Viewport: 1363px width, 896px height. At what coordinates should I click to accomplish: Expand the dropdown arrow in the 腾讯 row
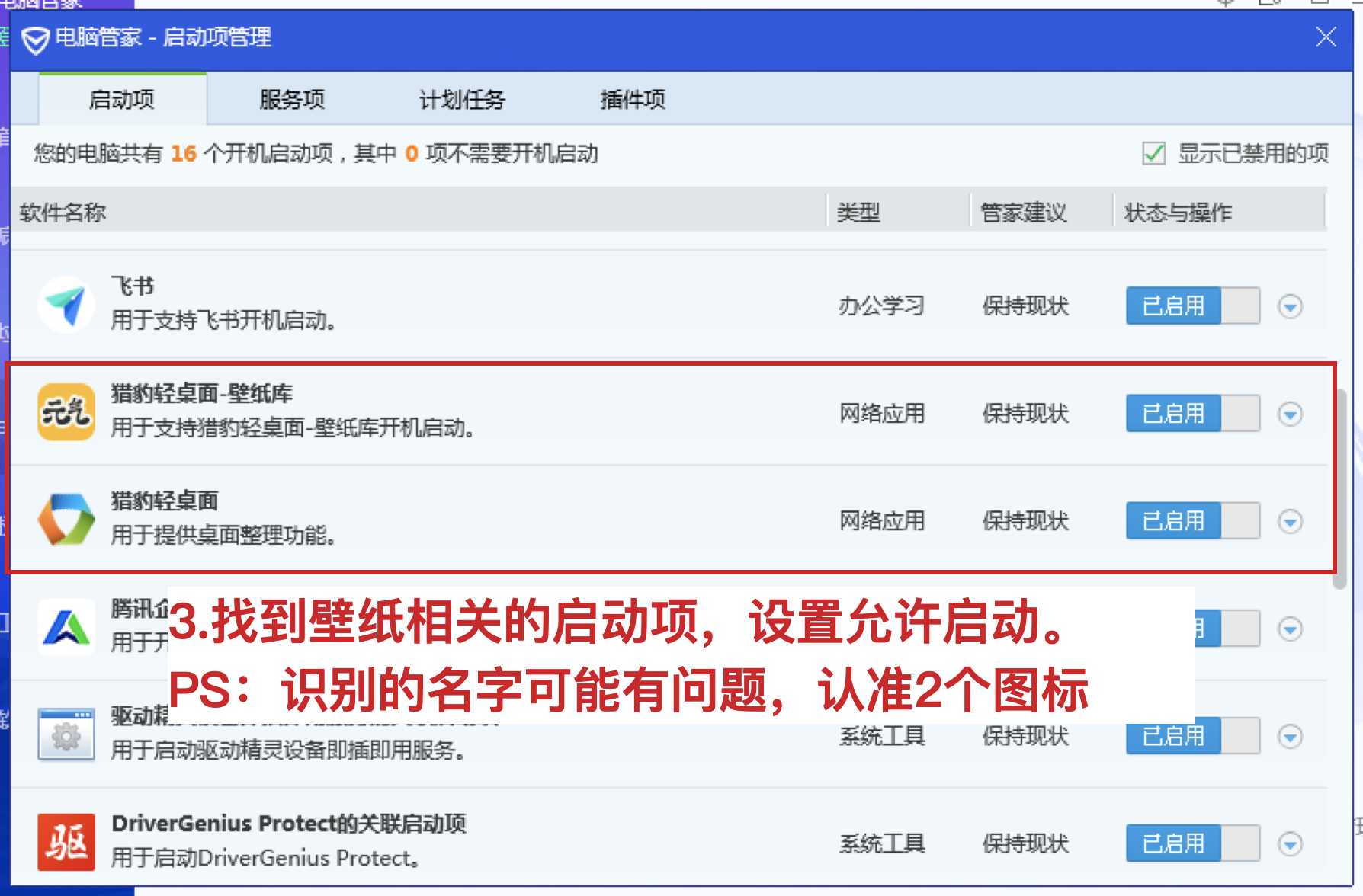pyautogui.click(x=1290, y=629)
